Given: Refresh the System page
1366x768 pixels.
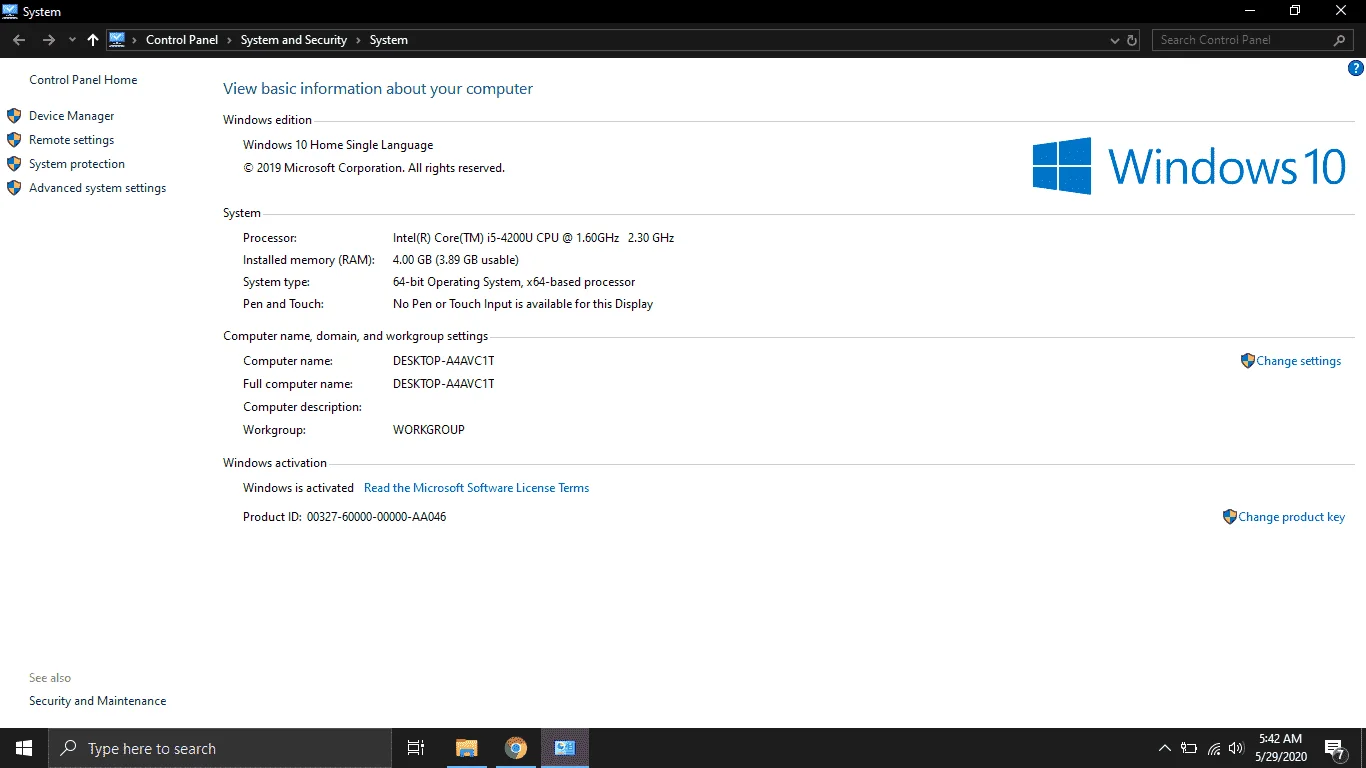Looking at the screenshot, I should pos(1132,40).
